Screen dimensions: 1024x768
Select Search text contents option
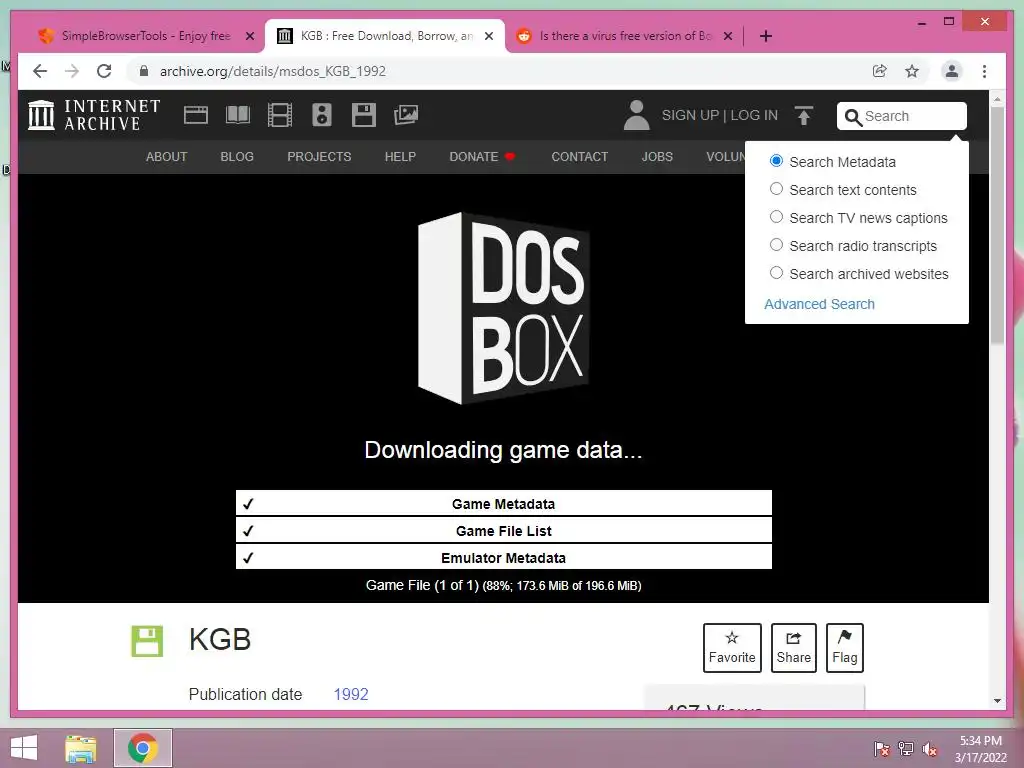[776, 189]
